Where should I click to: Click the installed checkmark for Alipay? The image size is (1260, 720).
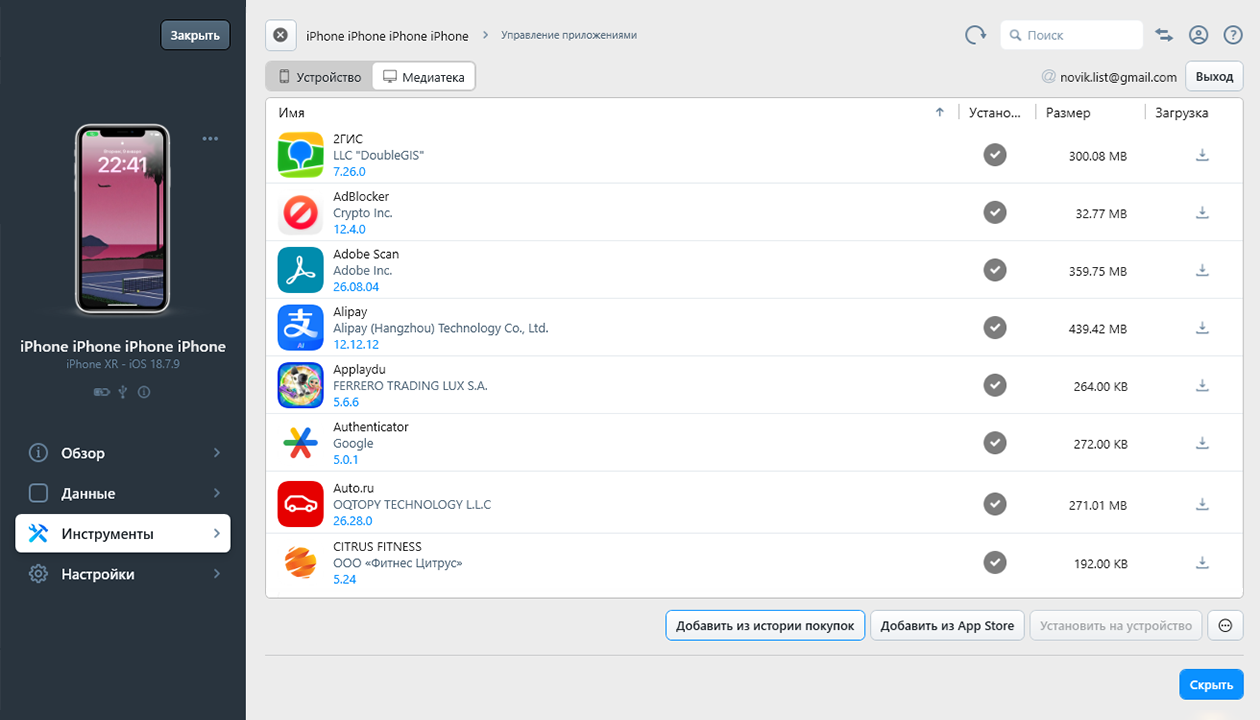pyautogui.click(x=994, y=328)
